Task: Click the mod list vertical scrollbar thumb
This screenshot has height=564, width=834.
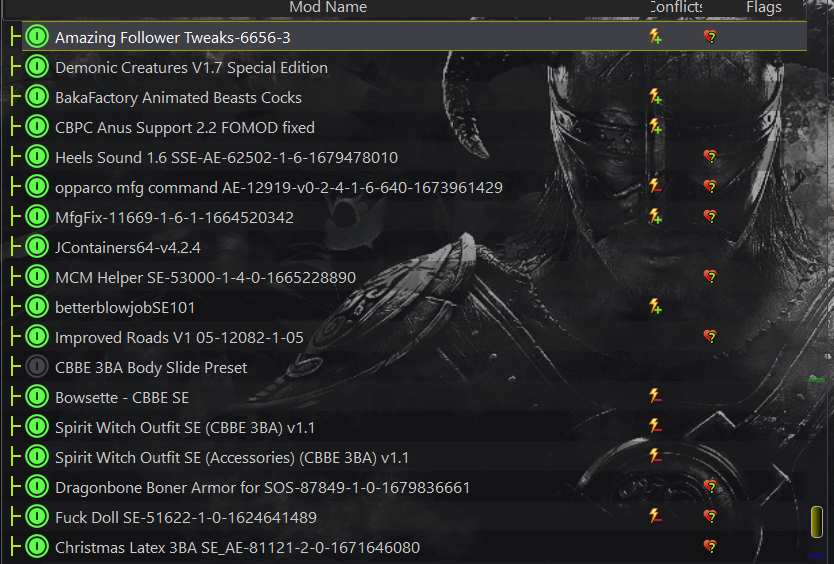Action: (816, 521)
